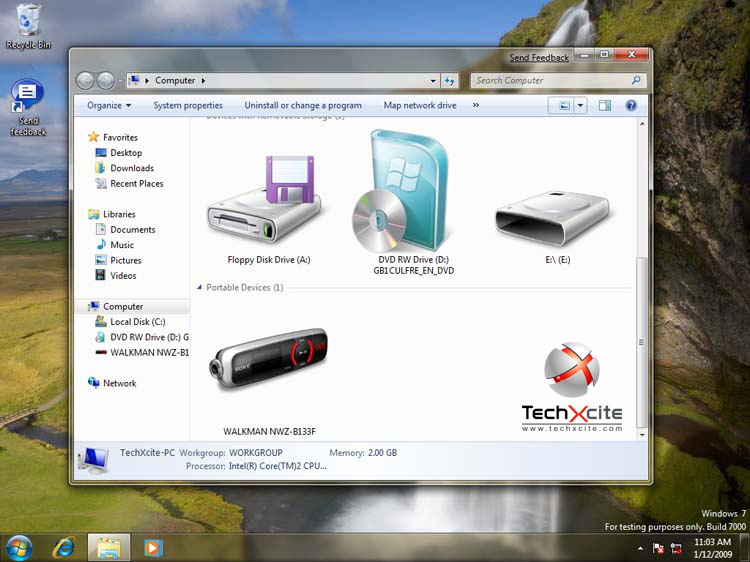Select Network in the navigation pane

pyautogui.click(x=120, y=383)
